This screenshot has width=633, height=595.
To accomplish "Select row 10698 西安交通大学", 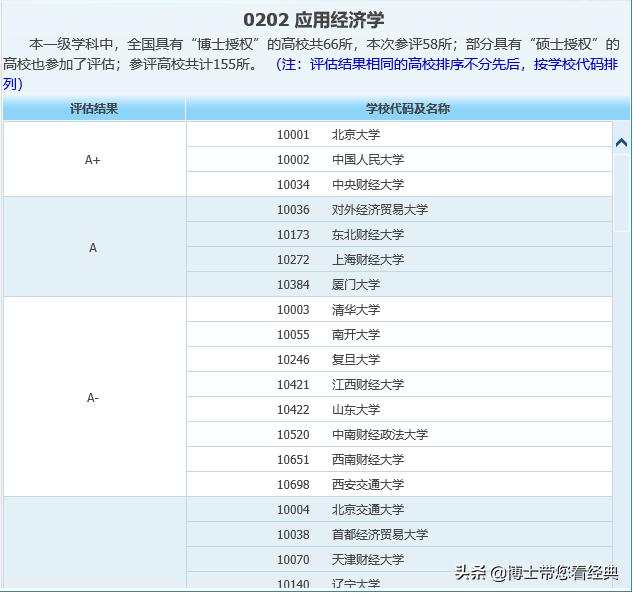I will [399, 485].
